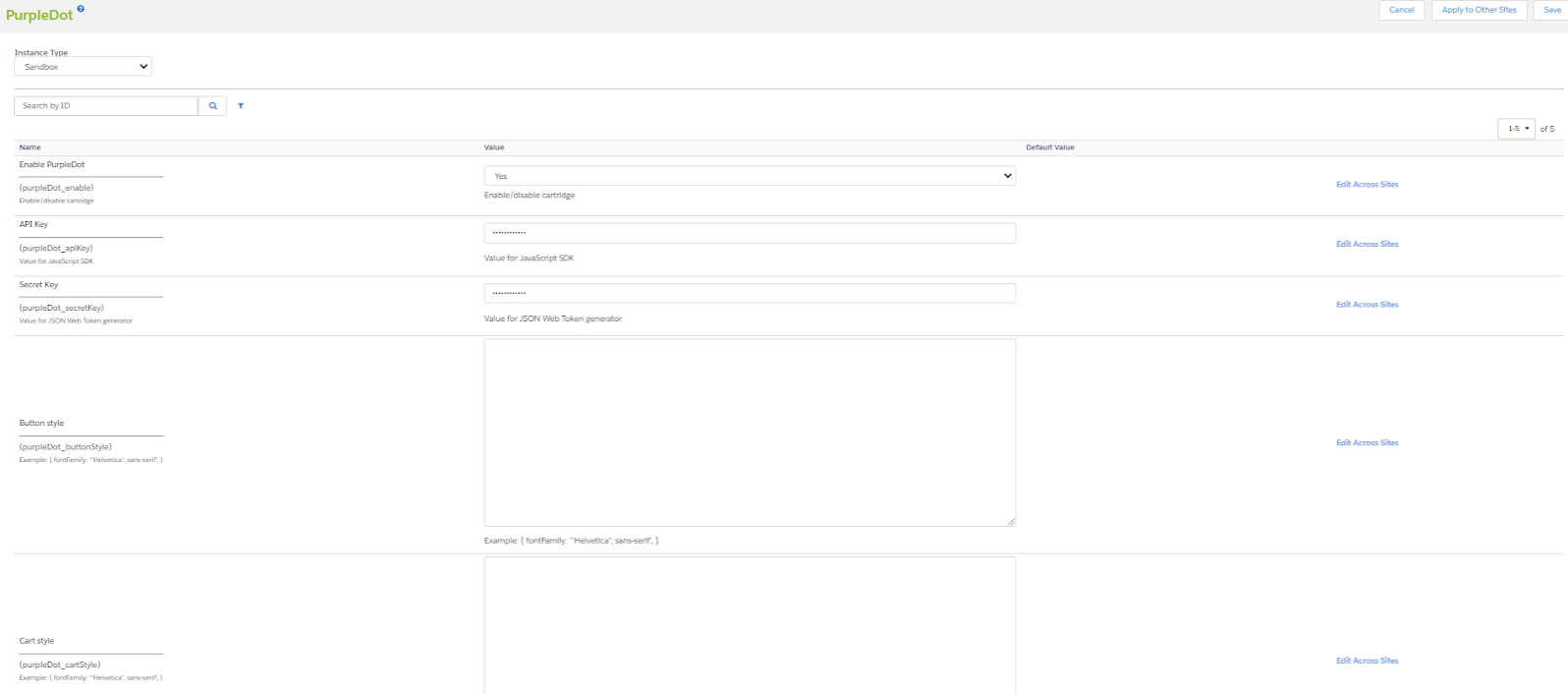Image resolution: width=1568 pixels, height=694 pixels.
Task: Edit Across Sites for Secret Key
Action: (x=1367, y=305)
